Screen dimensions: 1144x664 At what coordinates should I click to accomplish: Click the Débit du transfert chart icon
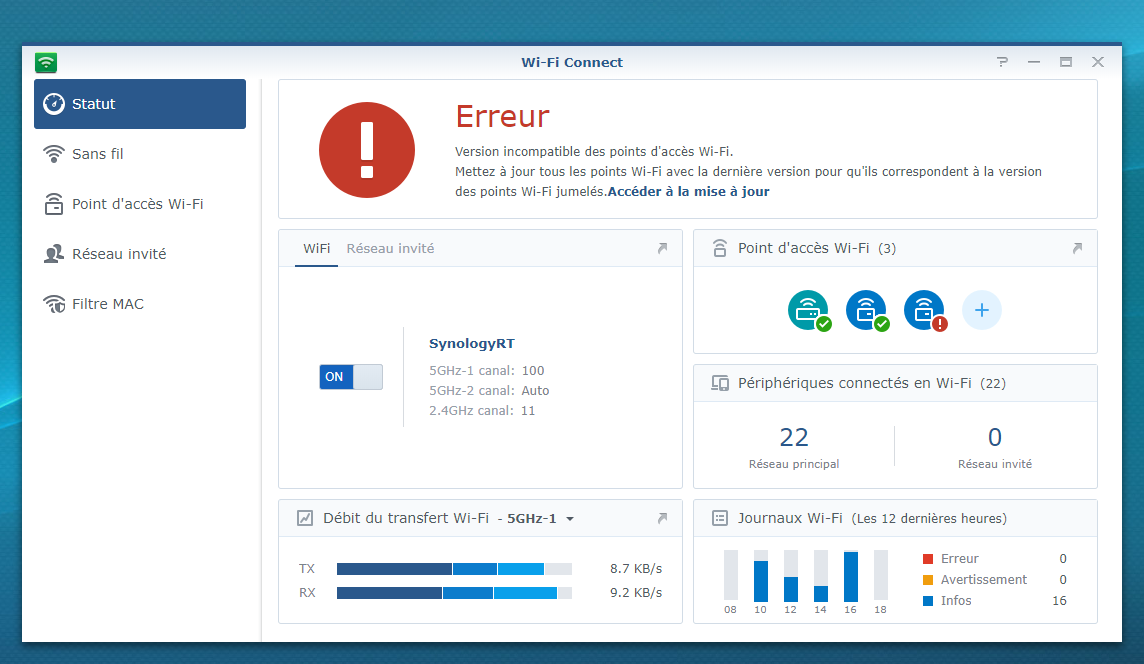pyautogui.click(x=305, y=518)
